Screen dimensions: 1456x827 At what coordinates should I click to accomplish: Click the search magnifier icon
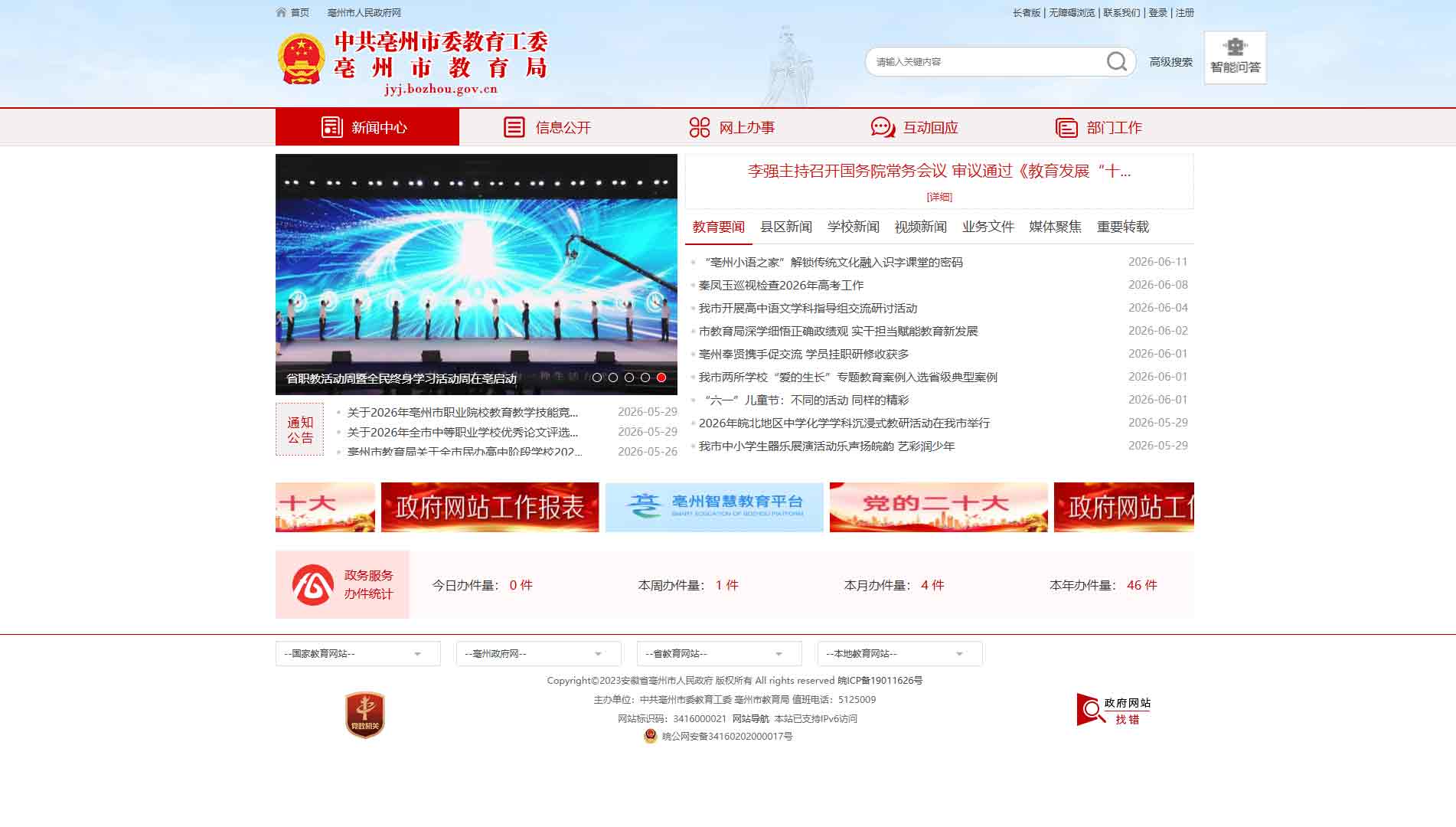pyautogui.click(x=1117, y=61)
